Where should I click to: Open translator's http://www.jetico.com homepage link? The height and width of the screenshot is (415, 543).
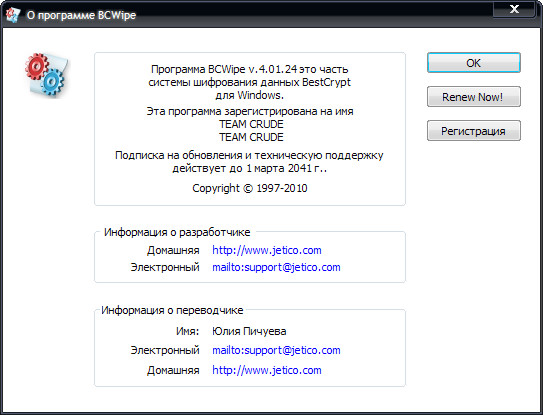tap(267, 370)
